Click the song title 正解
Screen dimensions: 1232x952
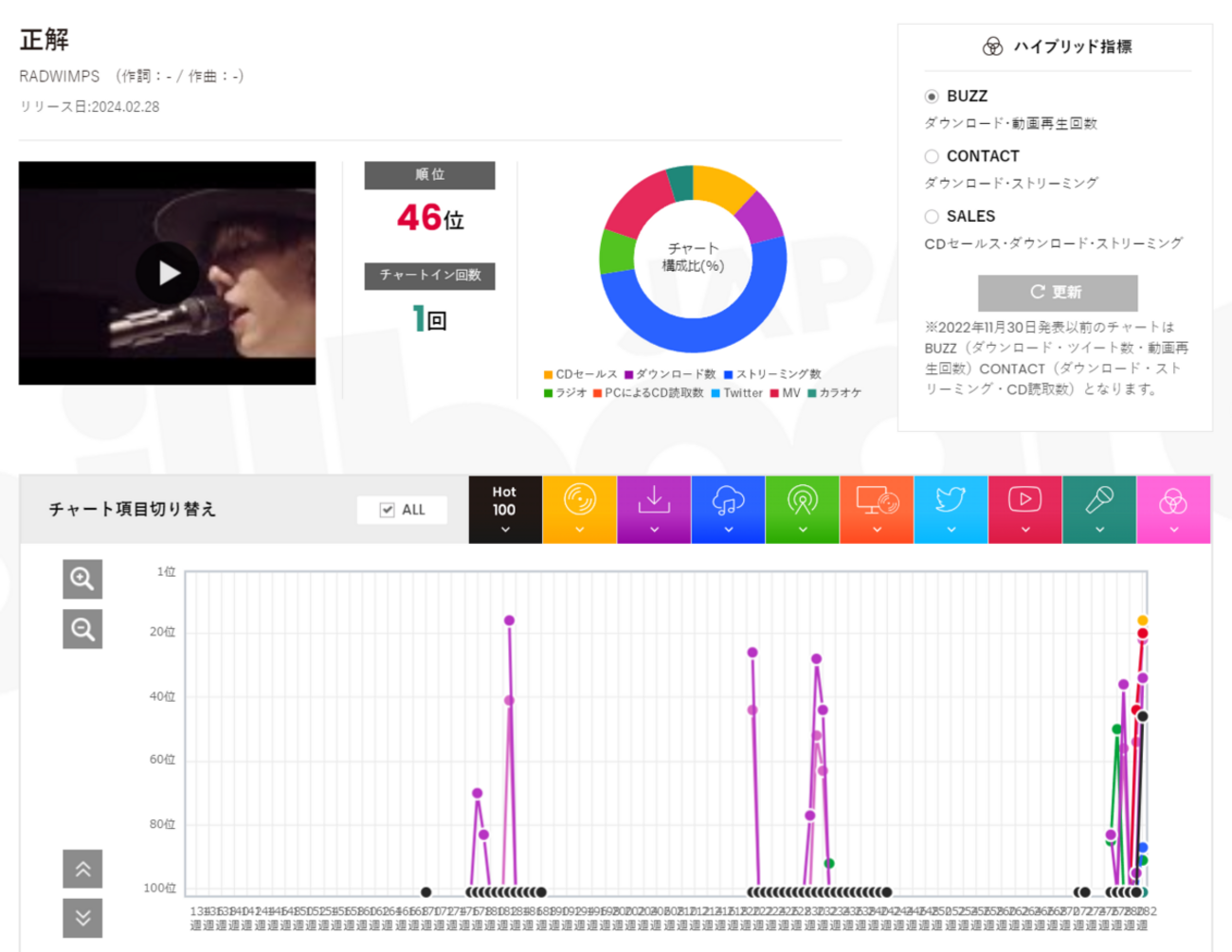45,40
